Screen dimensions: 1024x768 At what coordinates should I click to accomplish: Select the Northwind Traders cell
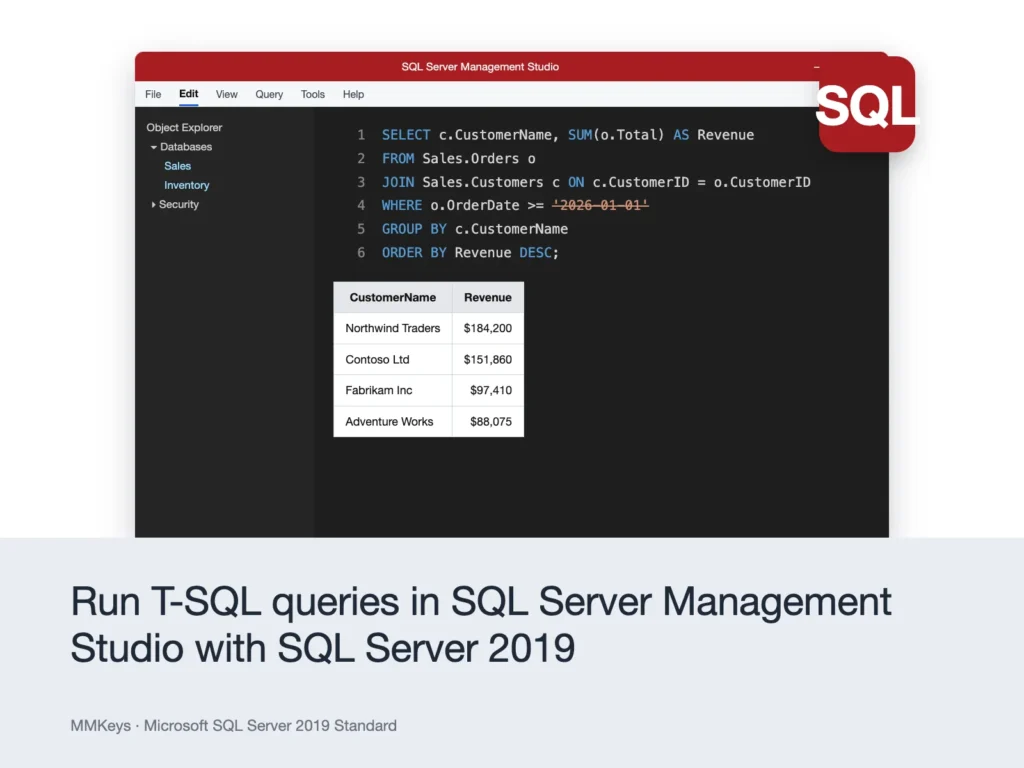[x=392, y=328]
